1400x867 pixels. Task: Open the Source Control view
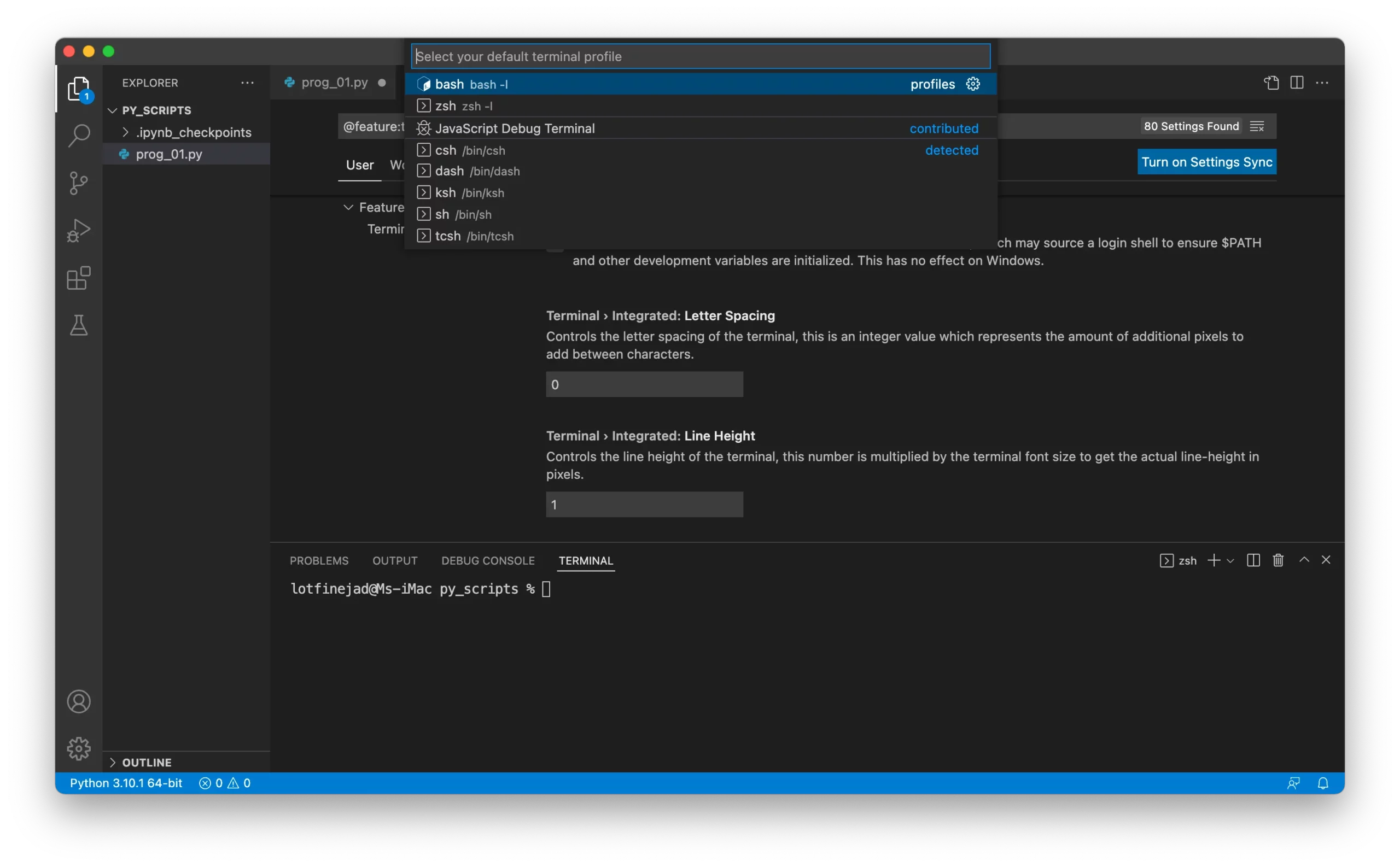click(x=79, y=183)
